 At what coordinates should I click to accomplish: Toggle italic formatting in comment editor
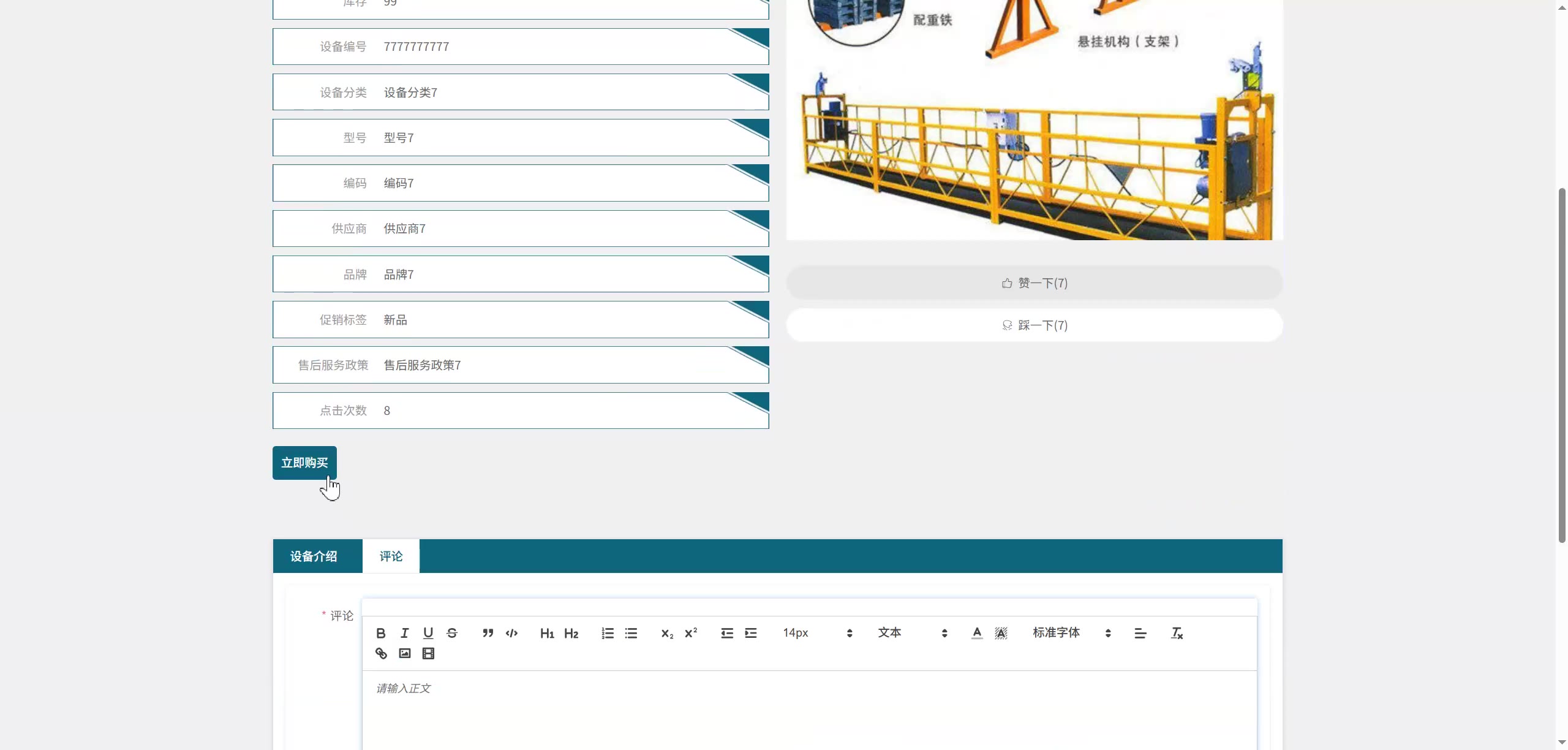pyautogui.click(x=404, y=633)
